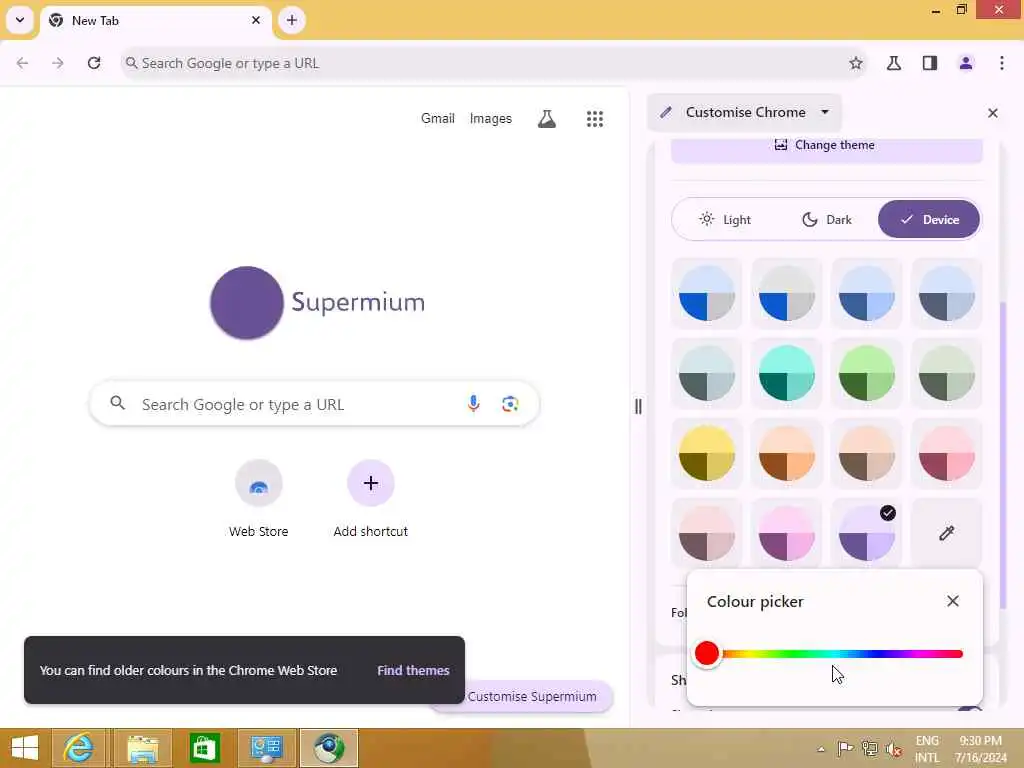The width and height of the screenshot is (1024, 768).
Task: Bookmark this tab with the star icon
Action: pos(856,63)
